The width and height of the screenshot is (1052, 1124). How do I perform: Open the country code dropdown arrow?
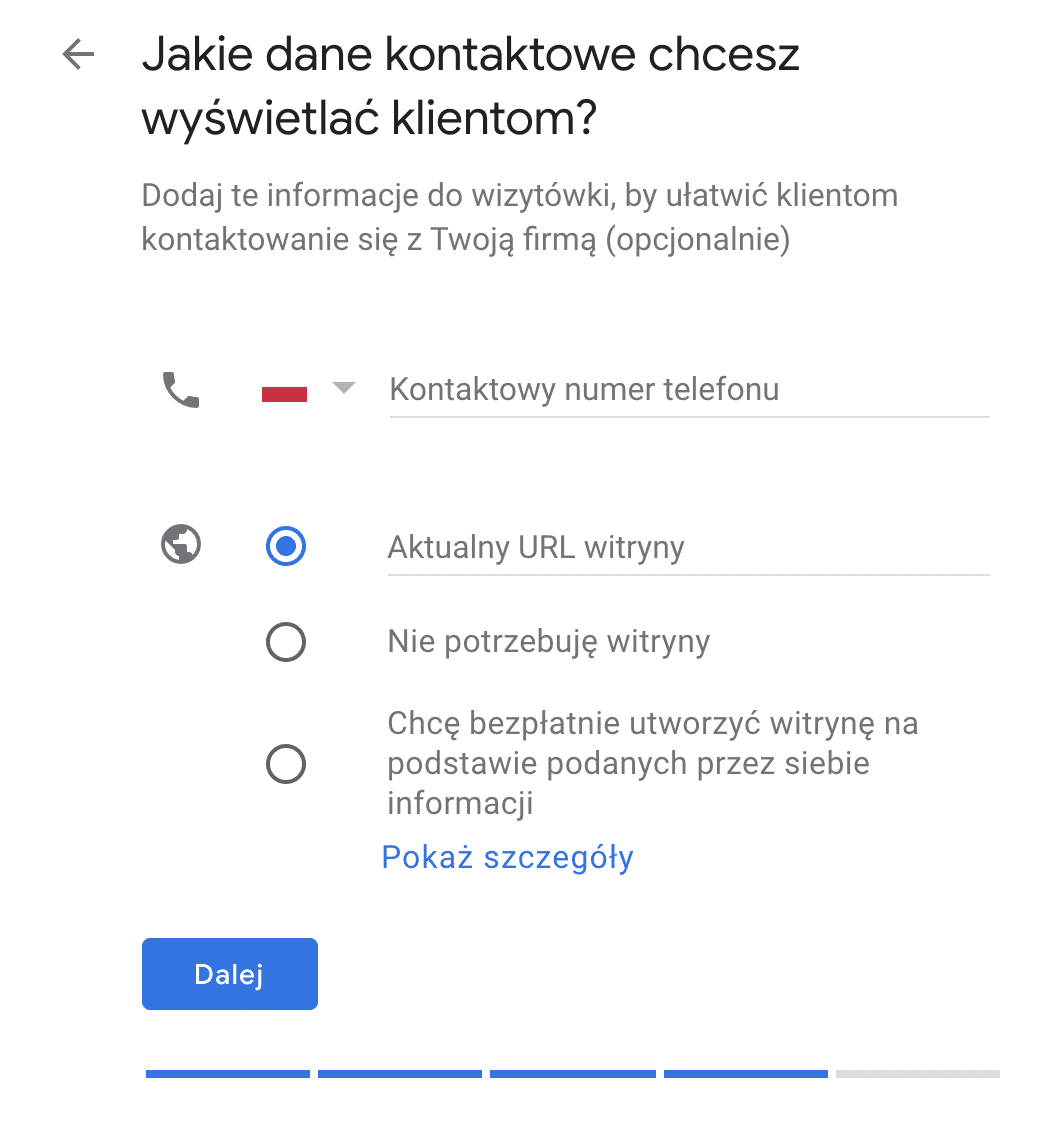[343, 388]
